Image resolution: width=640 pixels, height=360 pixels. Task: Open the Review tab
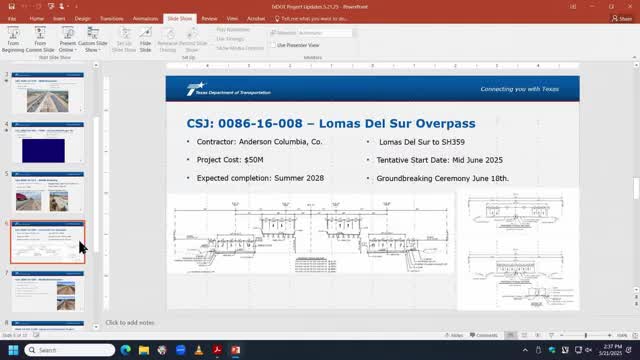coord(209,19)
